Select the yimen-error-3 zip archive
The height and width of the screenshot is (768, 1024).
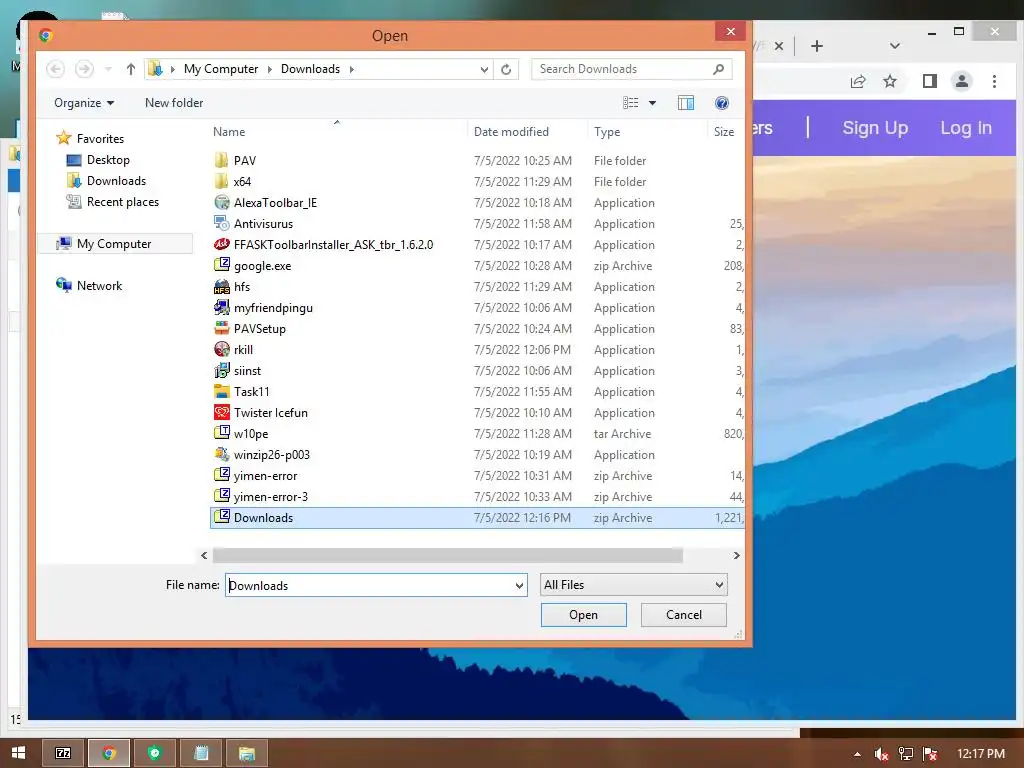tap(477, 496)
